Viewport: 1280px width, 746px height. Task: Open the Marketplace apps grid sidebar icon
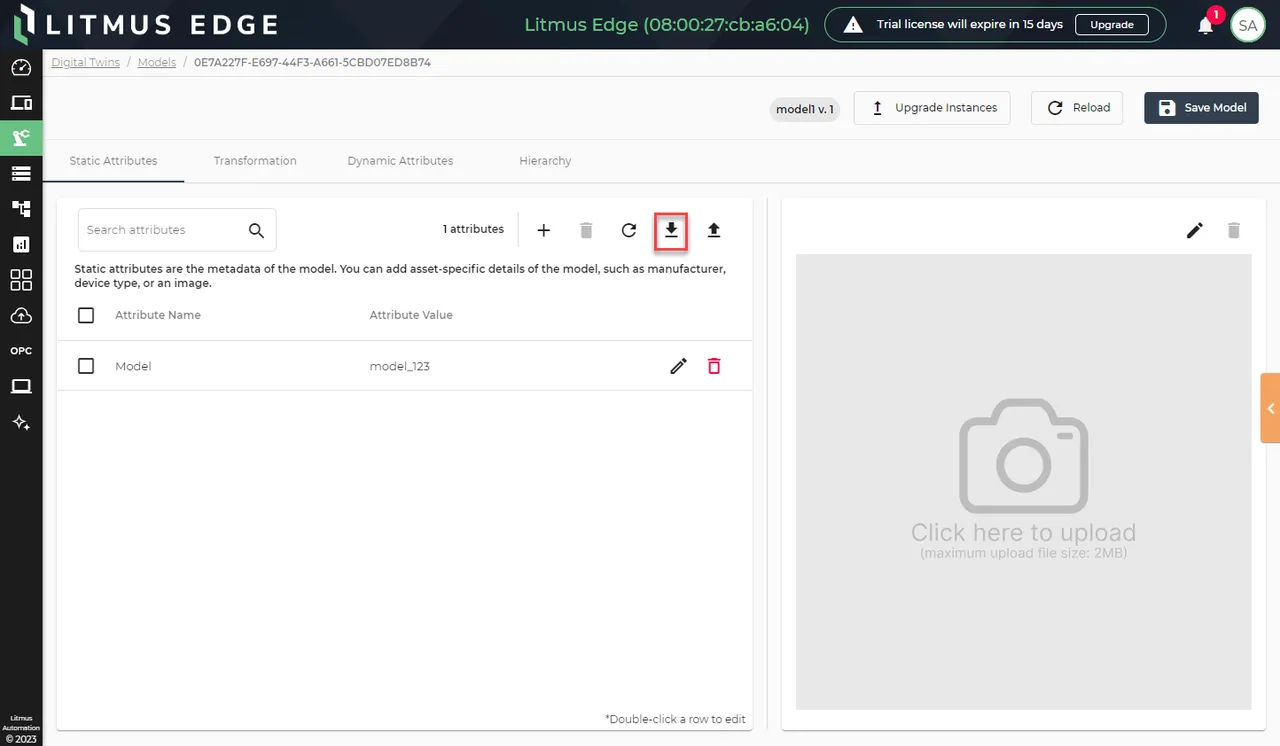(21, 280)
